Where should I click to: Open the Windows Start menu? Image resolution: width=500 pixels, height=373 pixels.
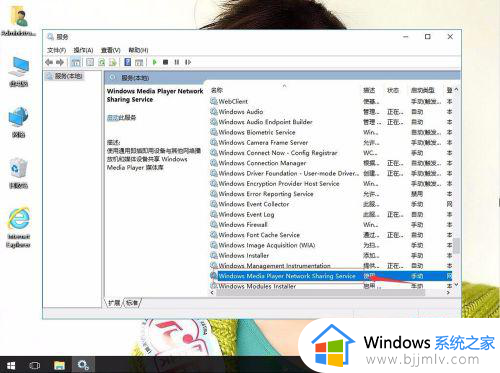pyautogui.click(x=11, y=365)
